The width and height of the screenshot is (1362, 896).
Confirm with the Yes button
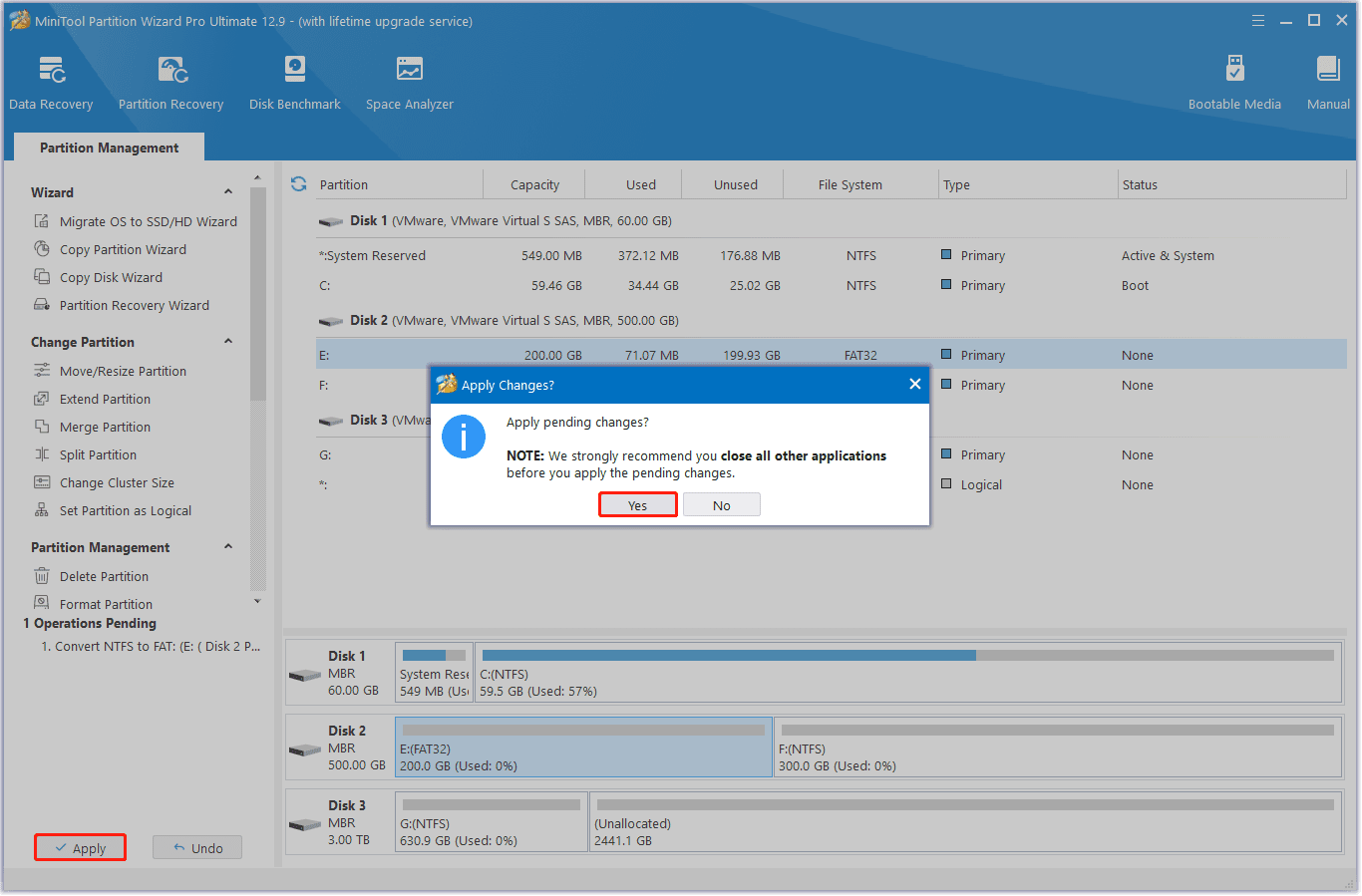pos(638,505)
